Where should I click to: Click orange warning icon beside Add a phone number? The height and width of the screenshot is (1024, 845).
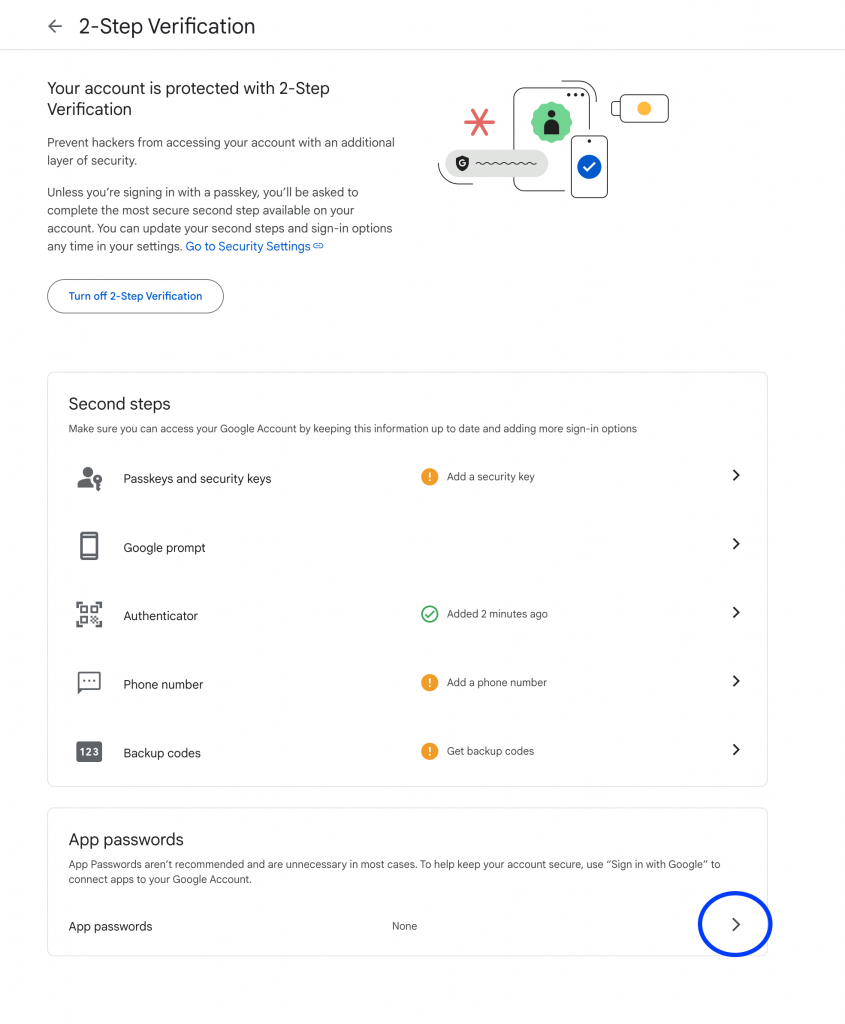[430, 682]
